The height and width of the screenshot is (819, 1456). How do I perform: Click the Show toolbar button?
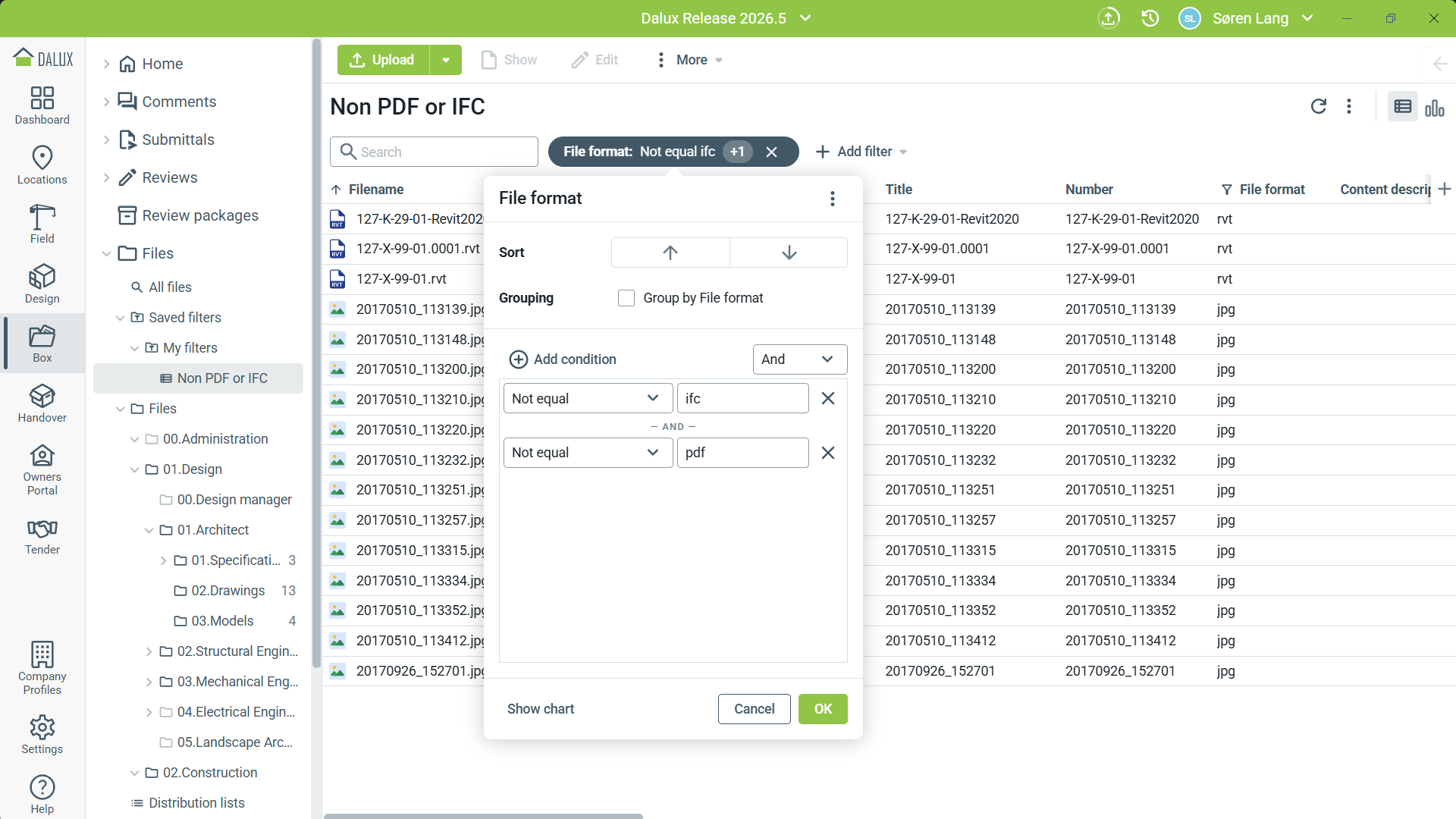pos(509,60)
